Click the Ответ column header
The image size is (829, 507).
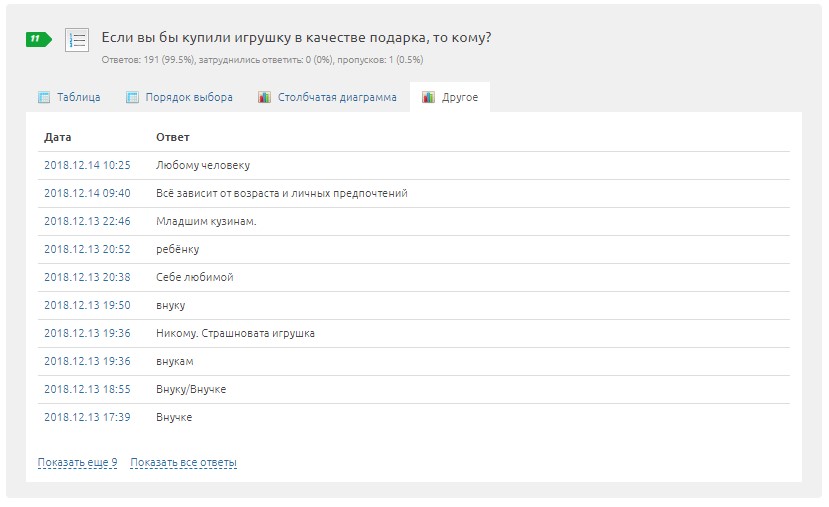tap(172, 137)
